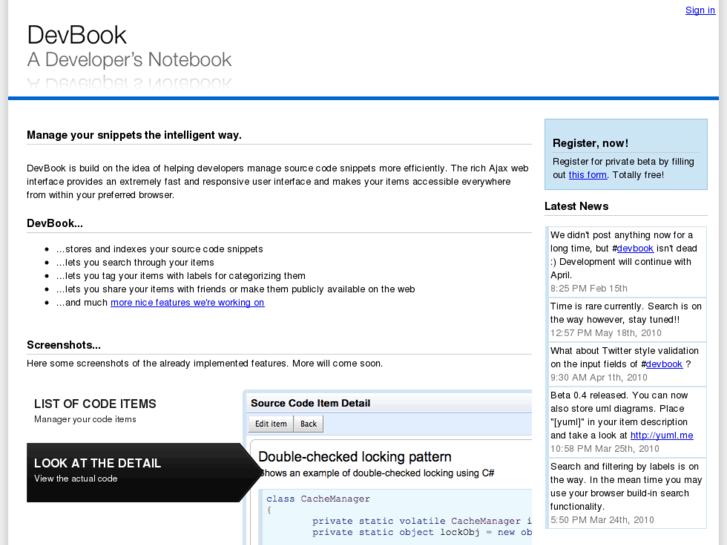The image size is (727, 545).
Task: Open the first #devbook hashtag link
Action: coord(635,248)
